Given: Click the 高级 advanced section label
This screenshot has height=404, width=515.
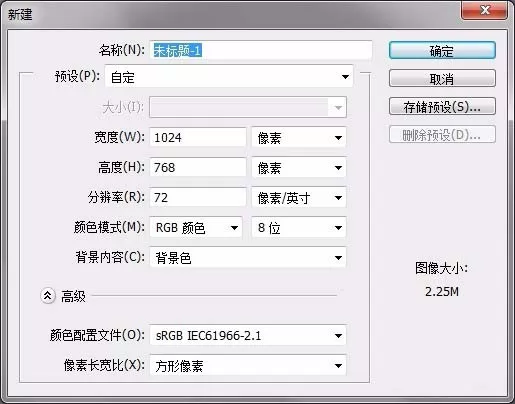Looking at the screenshot, I should [x=73, y=296].
